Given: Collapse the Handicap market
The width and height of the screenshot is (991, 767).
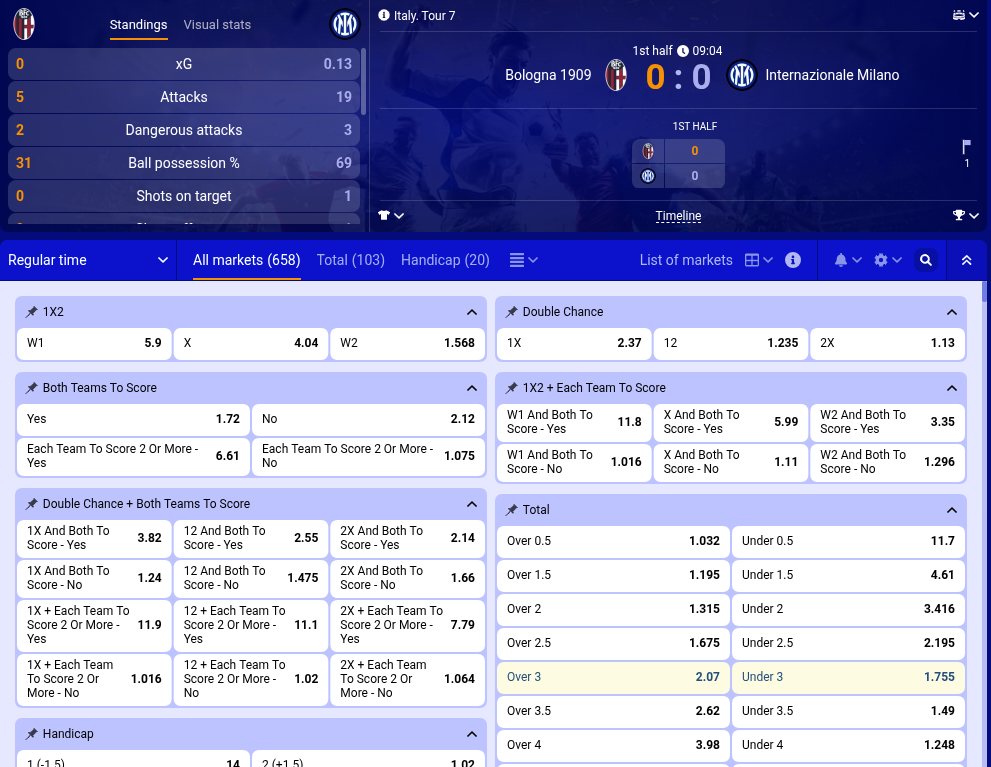Looking at the screenshot, I should (x=471, y=734).
